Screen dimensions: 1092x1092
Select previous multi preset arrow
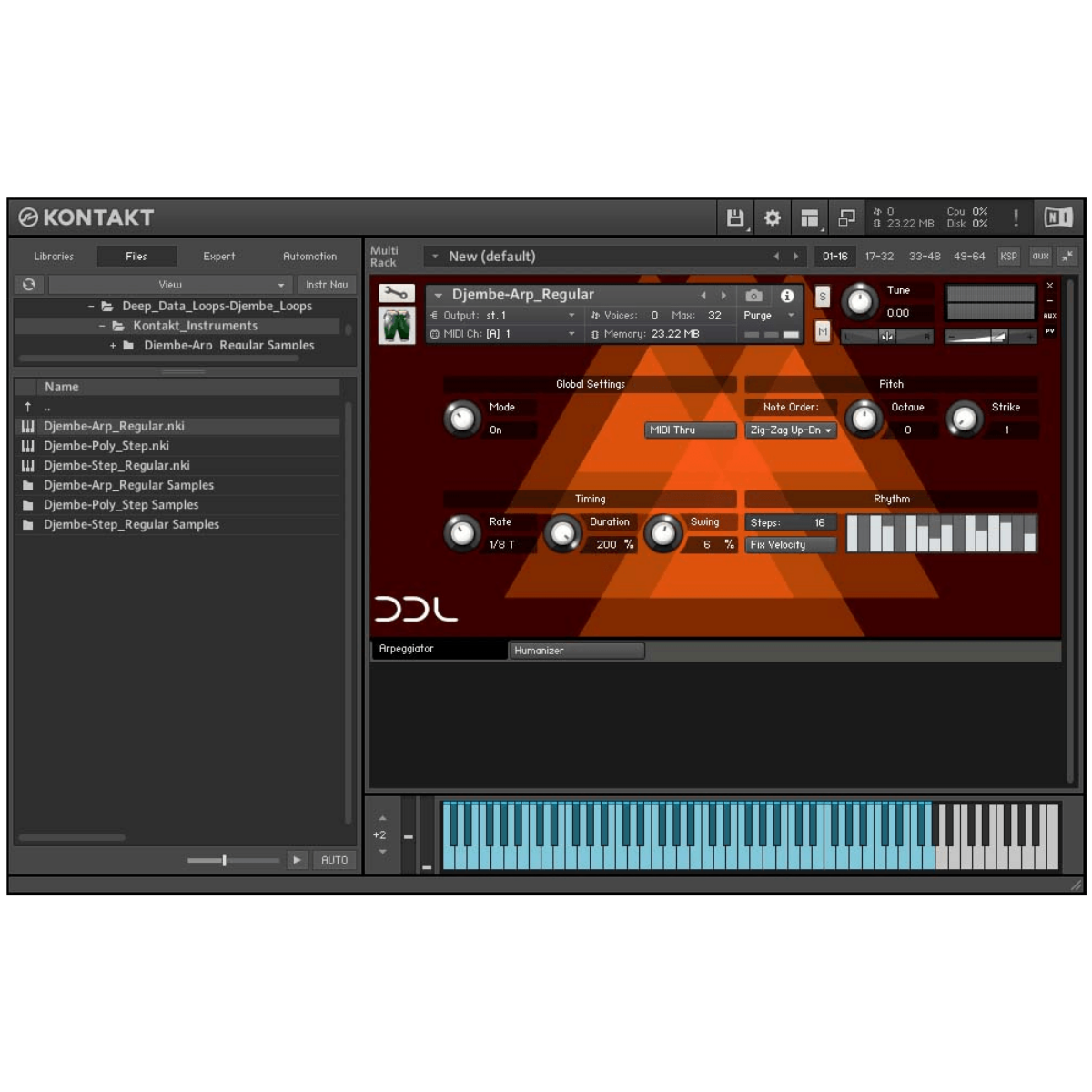point(776,257)
